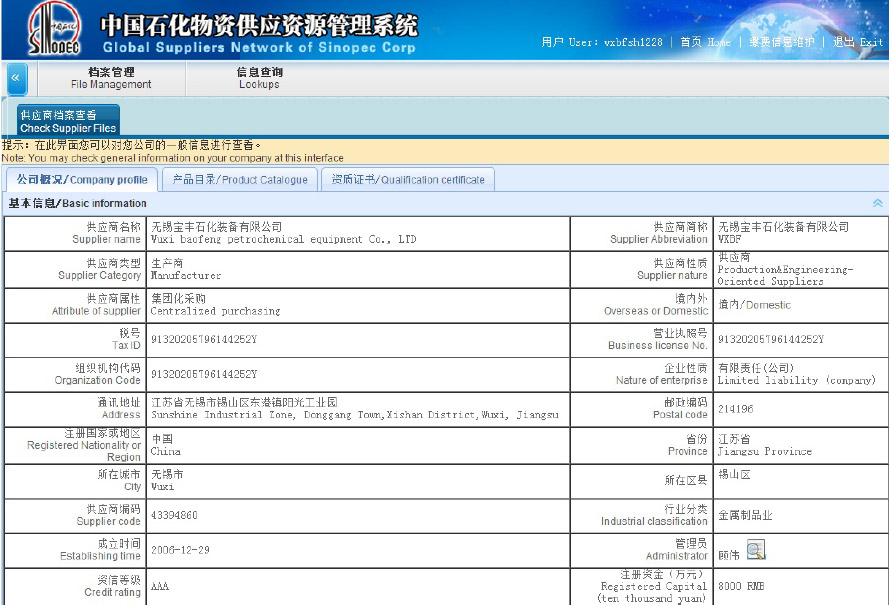The height and width of the screenshot is (606, 889).
Task: Open the Lookups menu
Action: click(x=259, y=78)
